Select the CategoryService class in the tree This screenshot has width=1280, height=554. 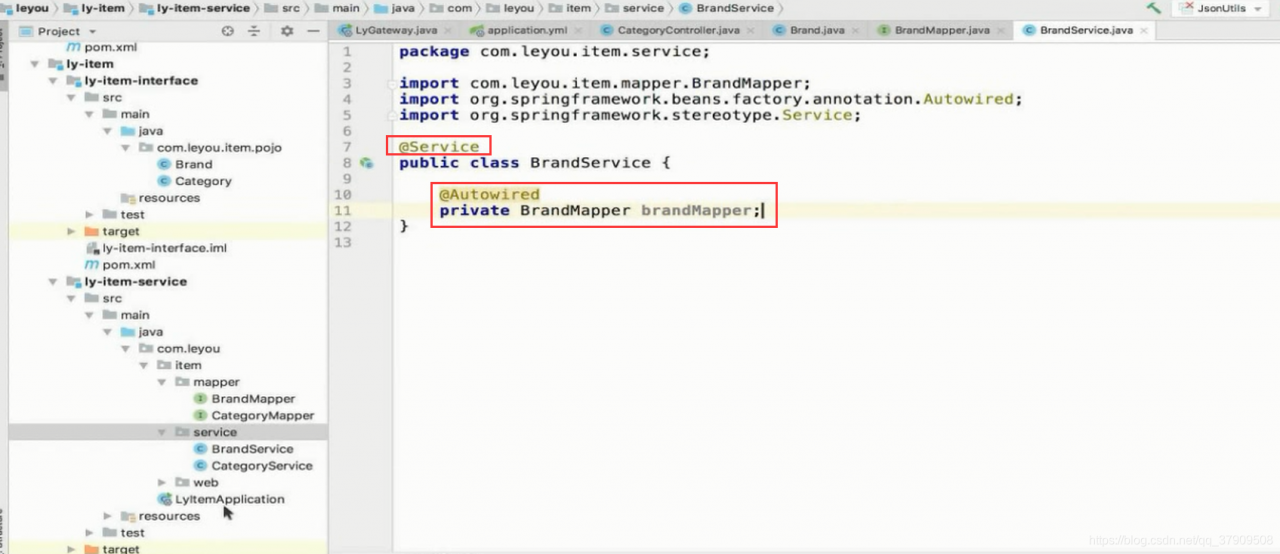262,466
